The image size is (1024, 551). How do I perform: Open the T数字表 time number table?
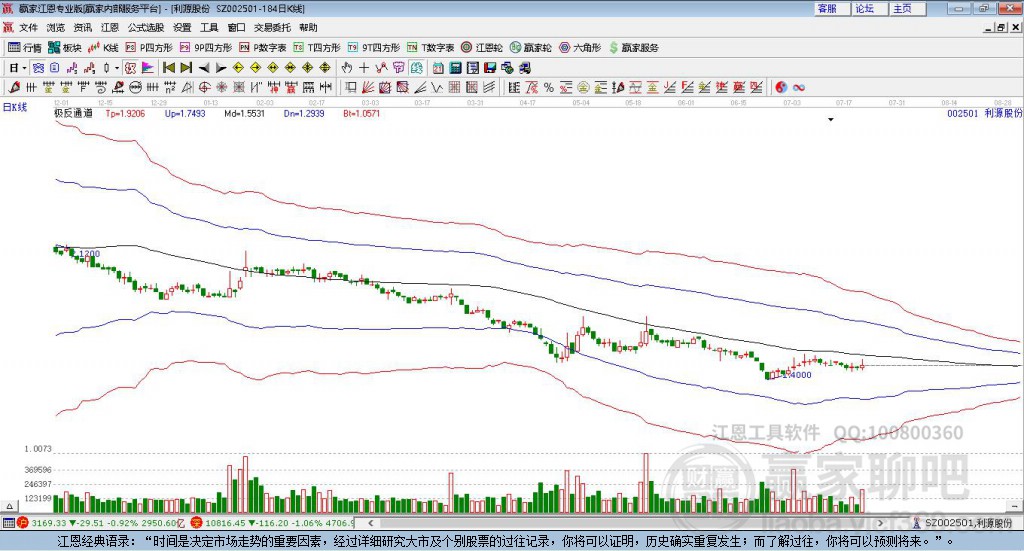430,48
